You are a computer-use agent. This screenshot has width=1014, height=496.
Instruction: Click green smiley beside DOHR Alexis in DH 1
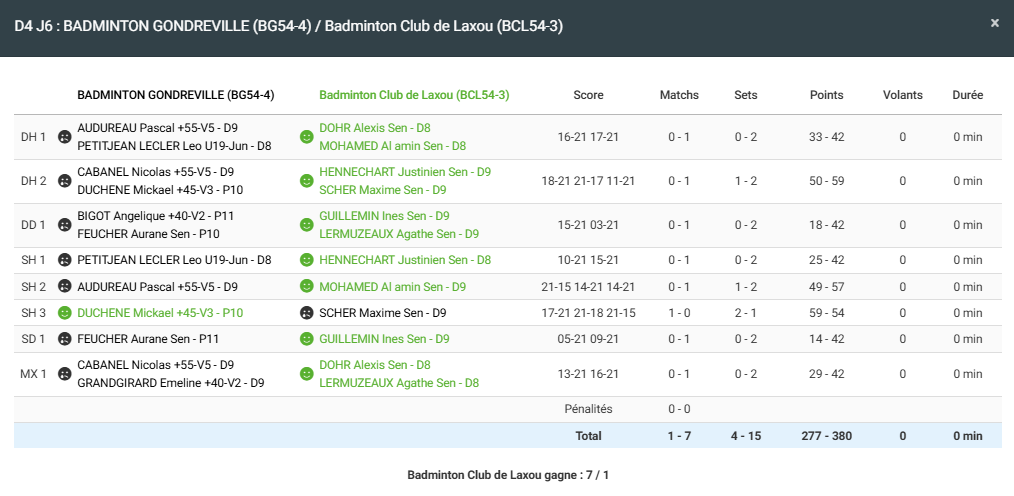307,137
